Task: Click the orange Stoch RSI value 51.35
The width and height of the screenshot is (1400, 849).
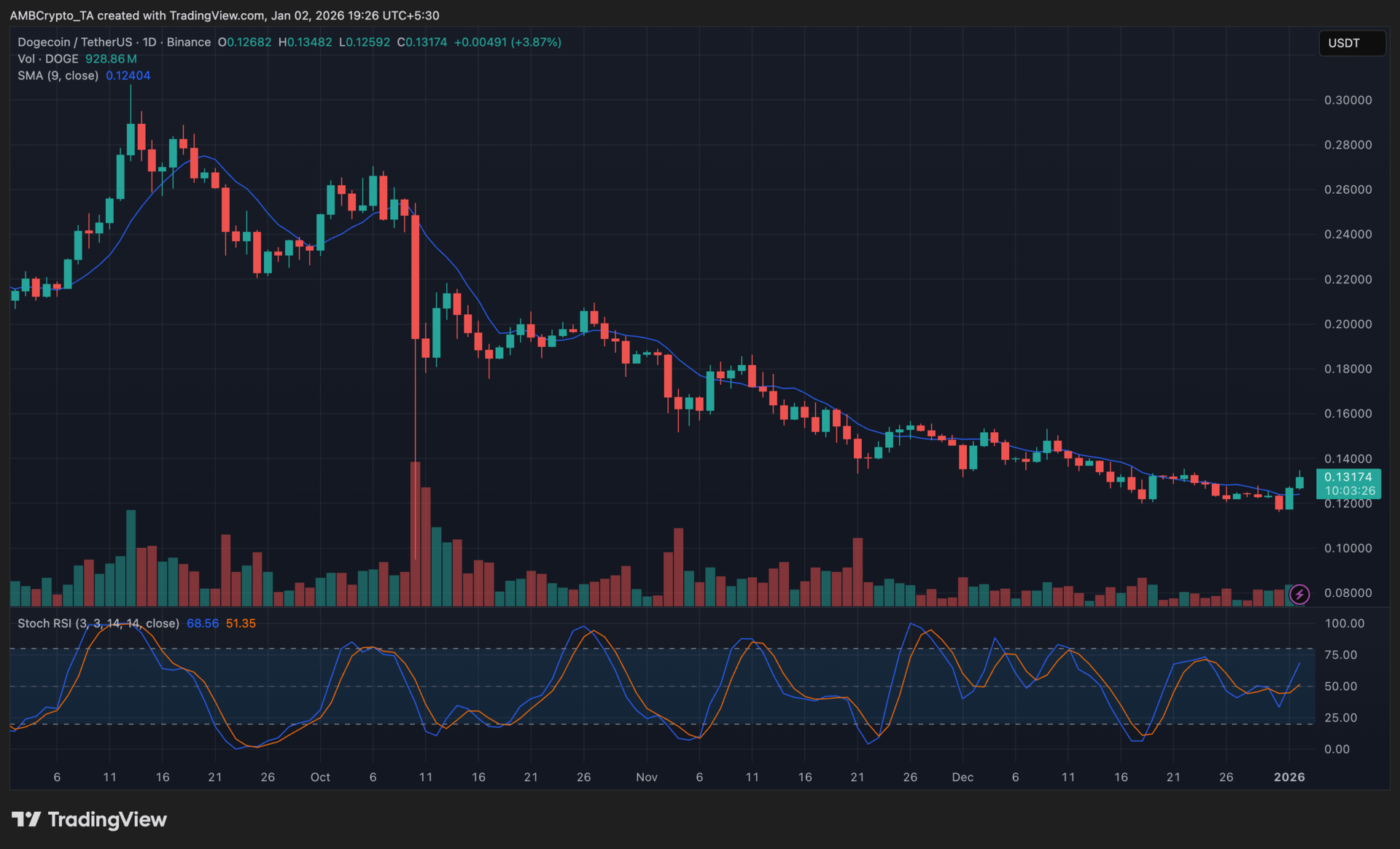Action: (x=241, y=623)
